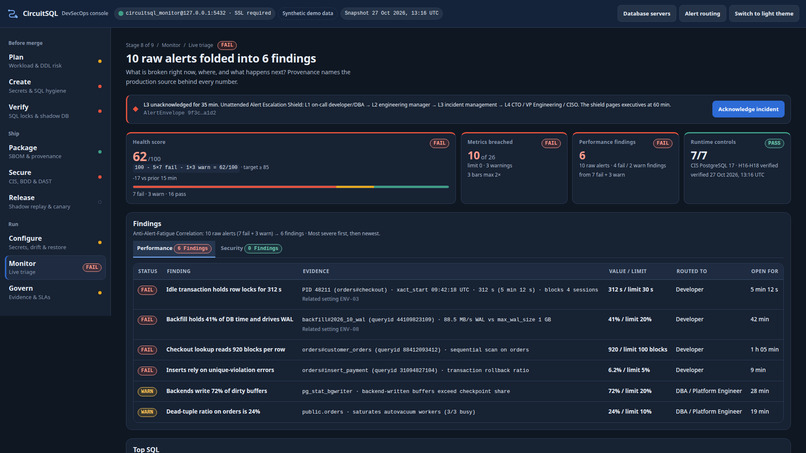Click the CircuitSQL logo icon

[13, 14]
